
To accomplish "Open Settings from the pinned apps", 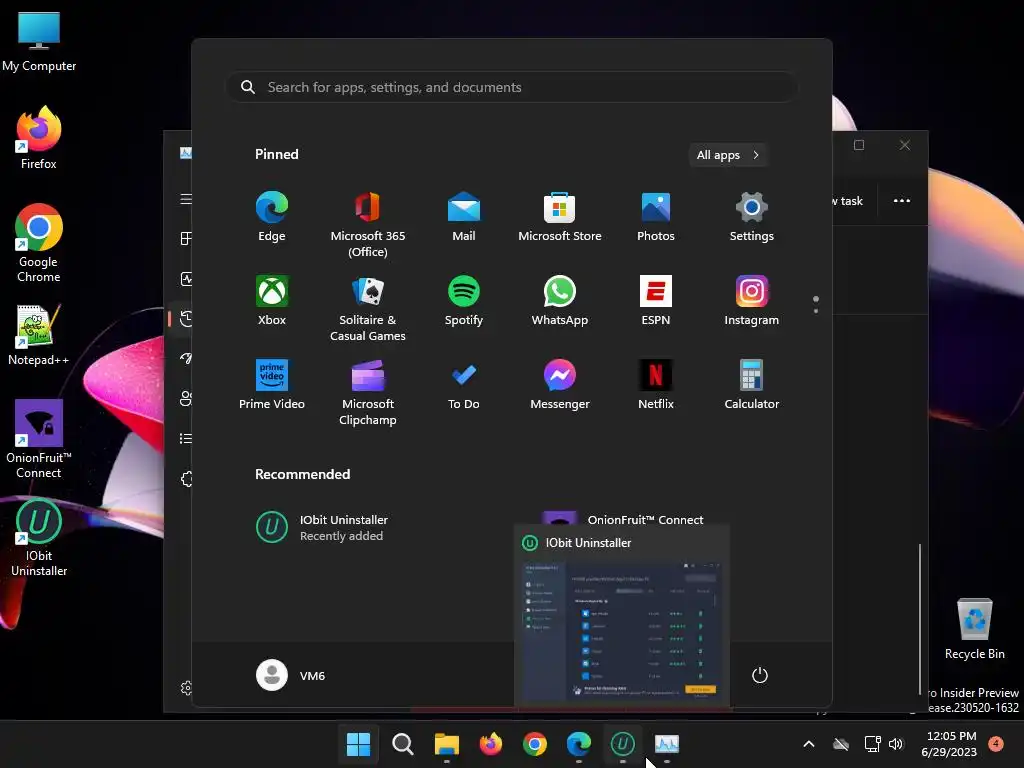I will 752,217.
